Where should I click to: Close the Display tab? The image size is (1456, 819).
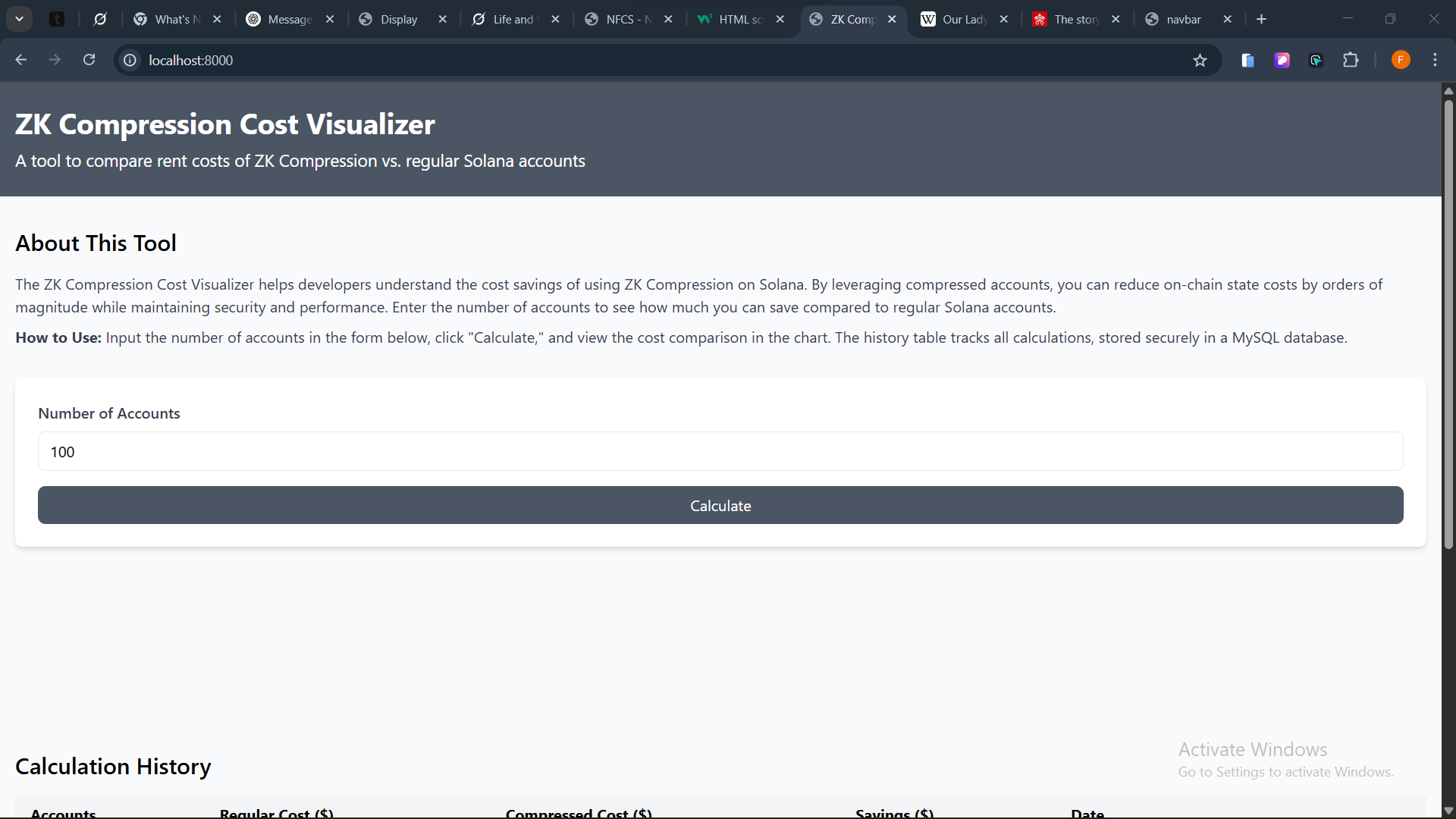443,19
